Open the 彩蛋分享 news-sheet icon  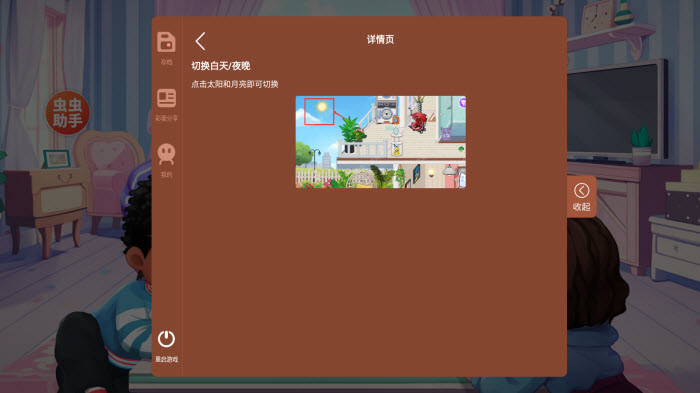(166, 98)
